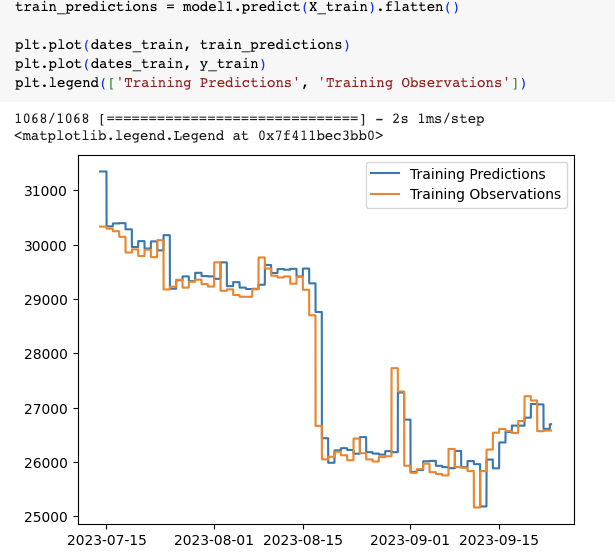
Task: Click the 'Training Predictions' legend label
Action: 477,174
